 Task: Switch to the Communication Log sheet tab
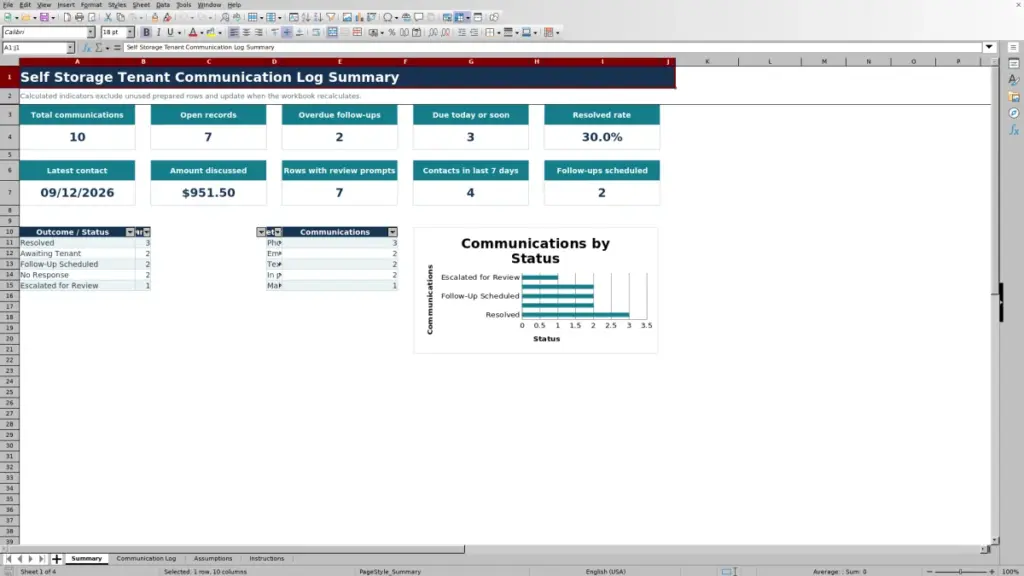pyautogui.click(x=146, y=558)
